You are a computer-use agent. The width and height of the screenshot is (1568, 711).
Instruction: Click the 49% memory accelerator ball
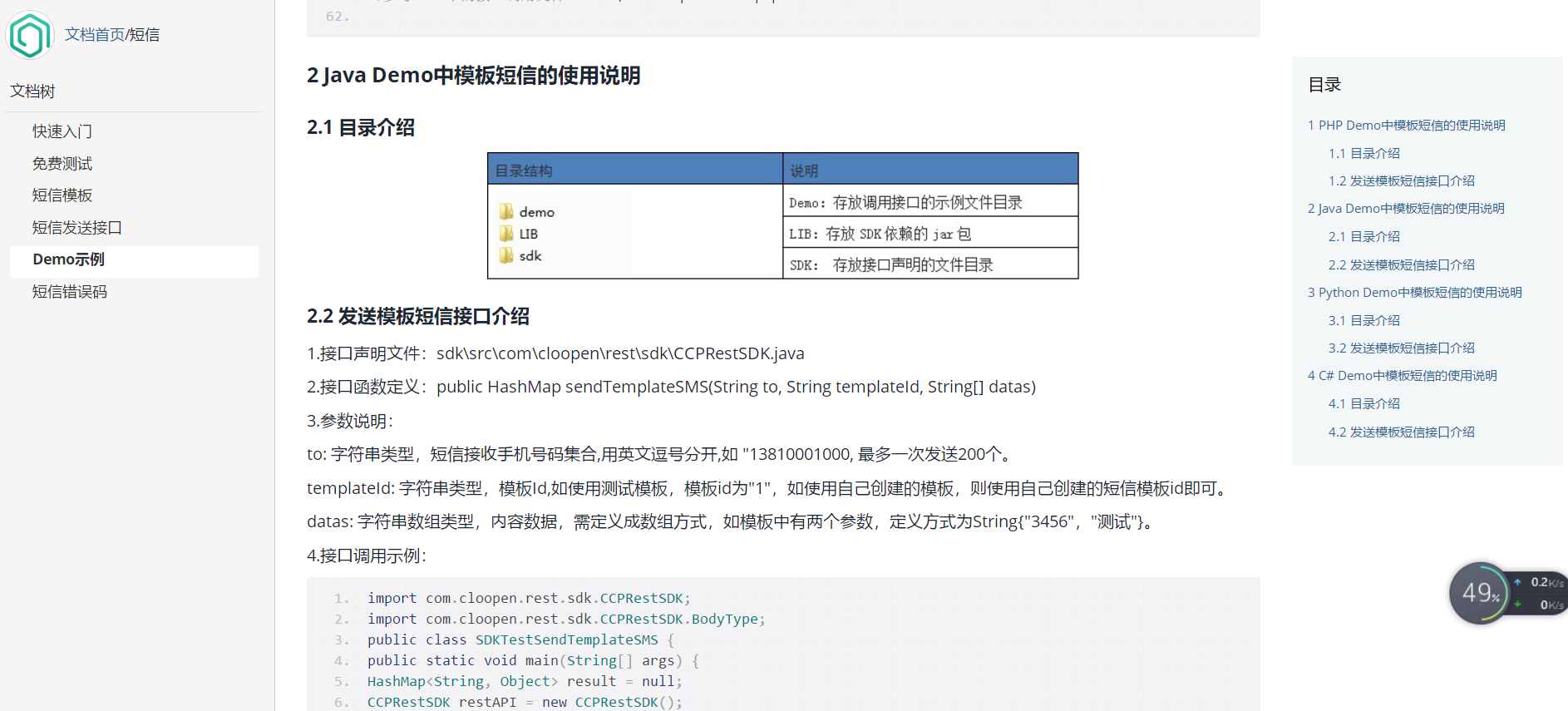tap(1479, 593)
